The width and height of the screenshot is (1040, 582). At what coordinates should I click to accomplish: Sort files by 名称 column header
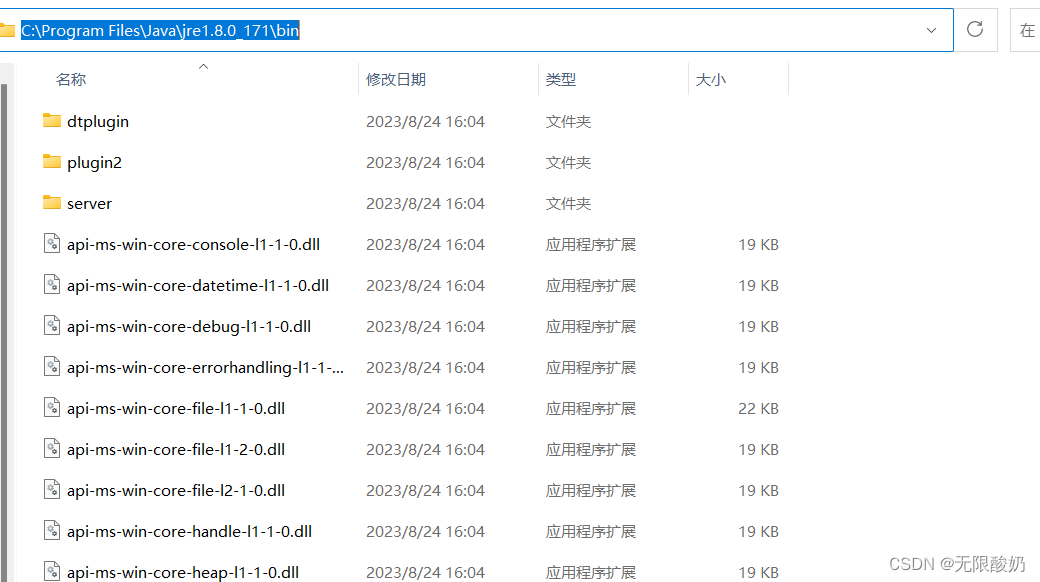71,79
